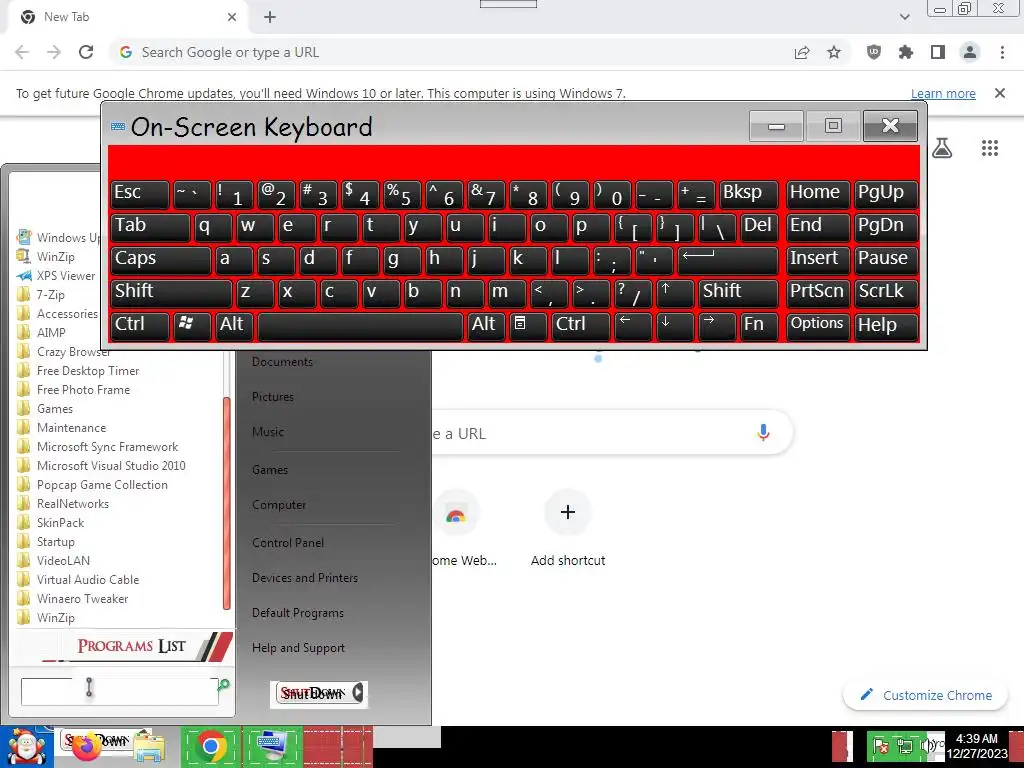Open ShutDown options arrow in Start menu
Viewport: 1024px width, 768px height.
click(x=358, y=693)
